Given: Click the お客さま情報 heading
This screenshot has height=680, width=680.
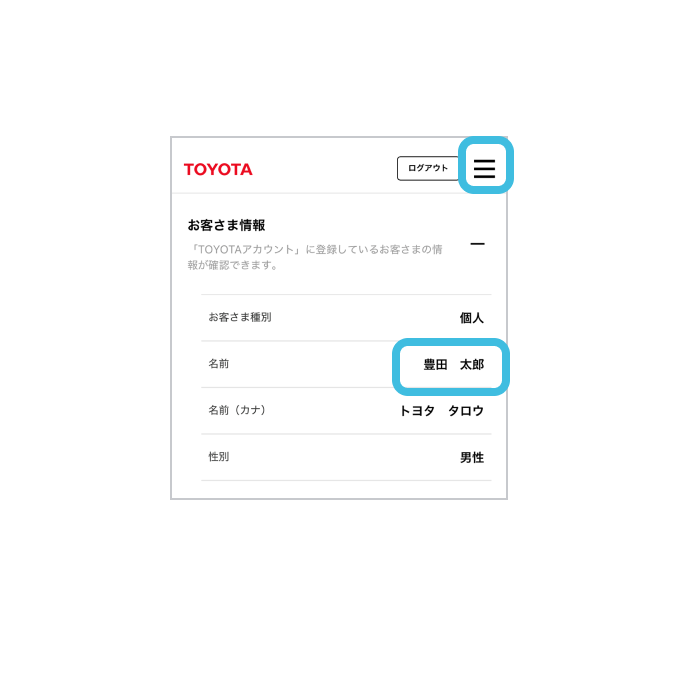Looking at the screenshot, I should pos(226,225).
